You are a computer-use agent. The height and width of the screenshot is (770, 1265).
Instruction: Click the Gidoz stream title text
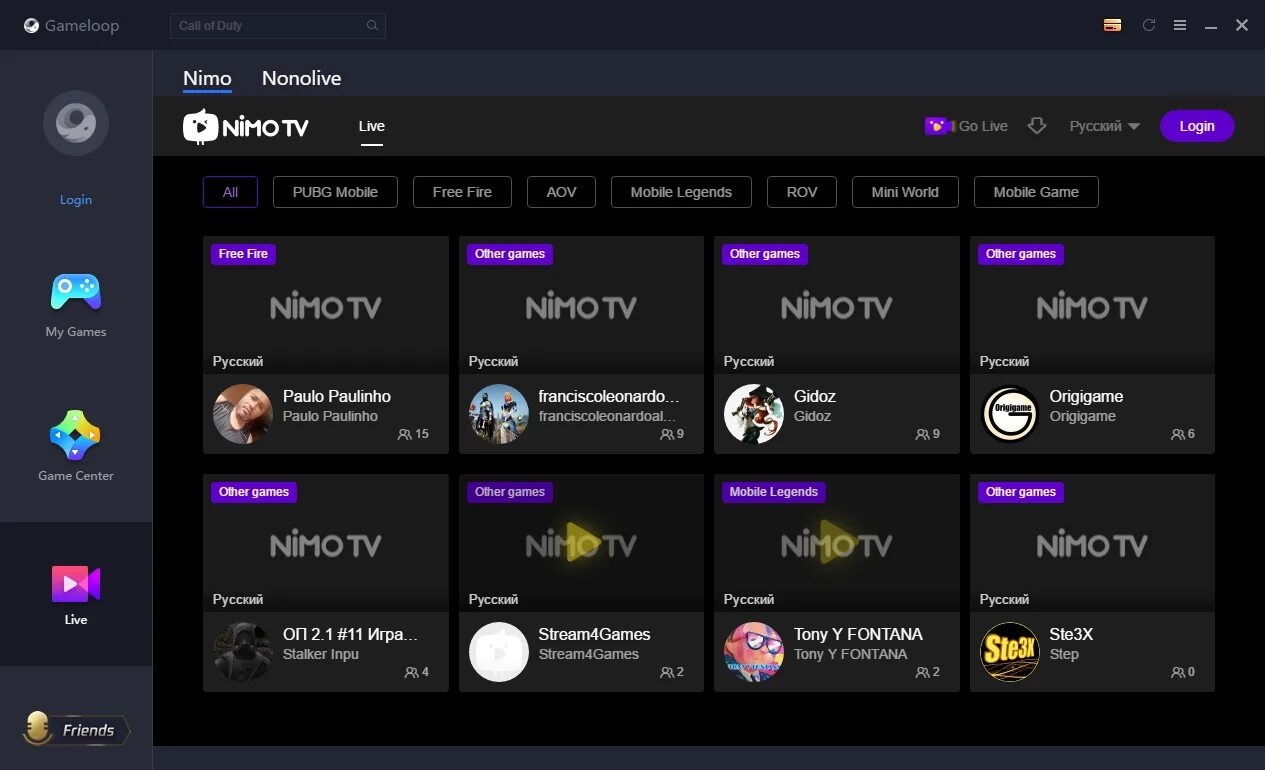(815, 396)
